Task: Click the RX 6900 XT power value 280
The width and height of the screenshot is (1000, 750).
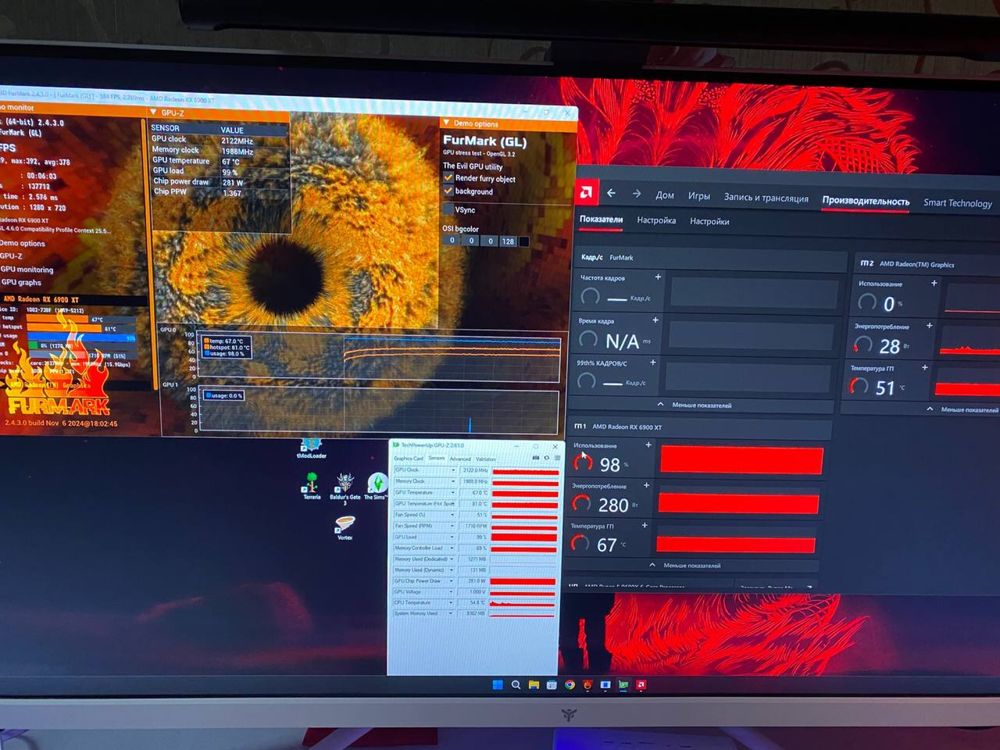Action: click(613, 505)
